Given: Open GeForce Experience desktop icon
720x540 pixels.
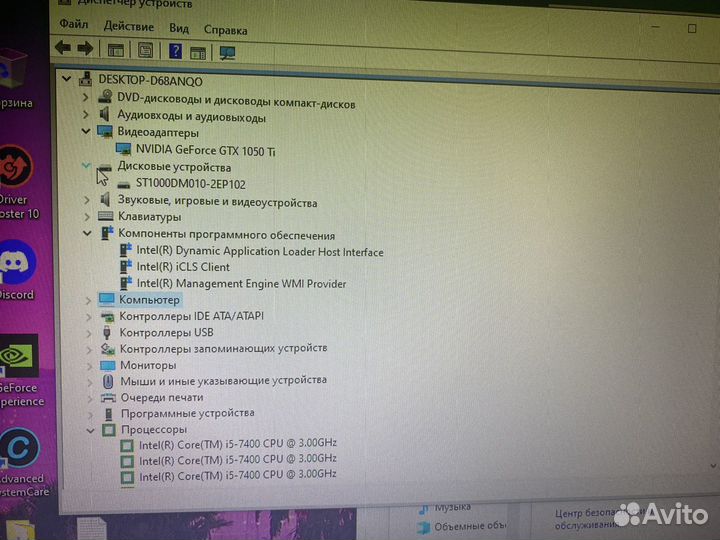Looking at the screenshot, I should pos(18,361).
